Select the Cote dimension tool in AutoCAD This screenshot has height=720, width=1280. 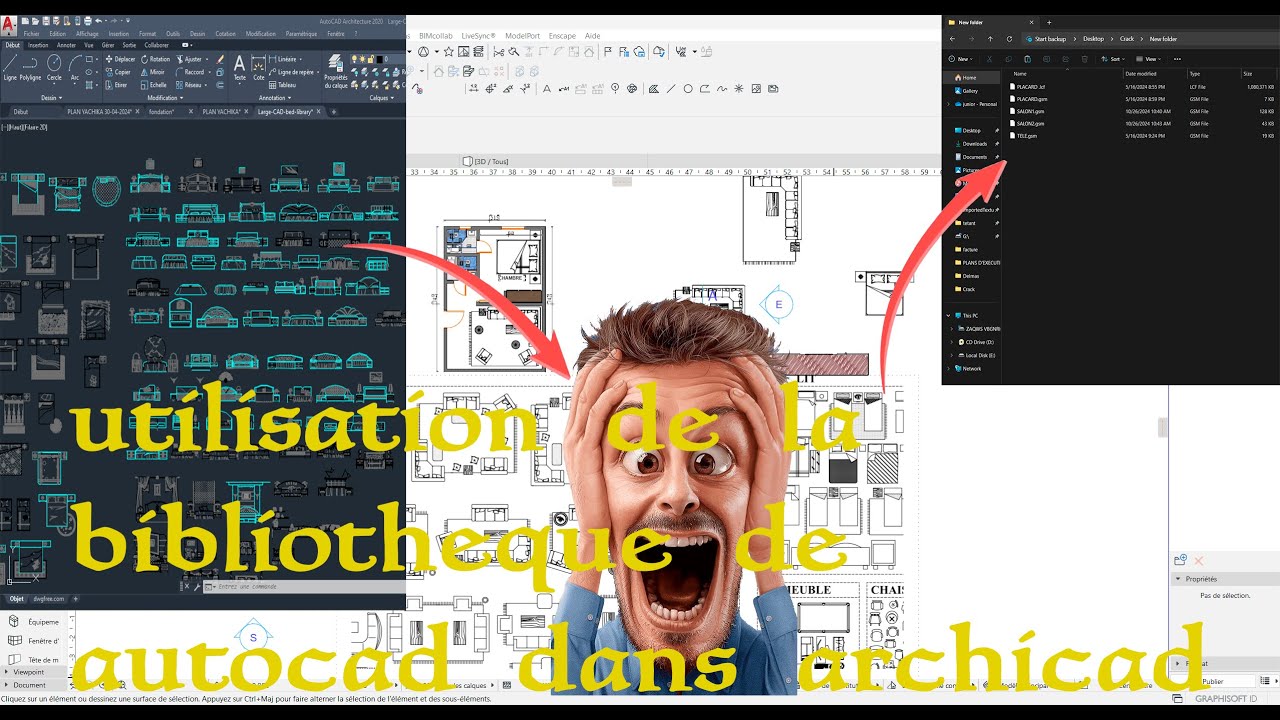click(258, 67)
